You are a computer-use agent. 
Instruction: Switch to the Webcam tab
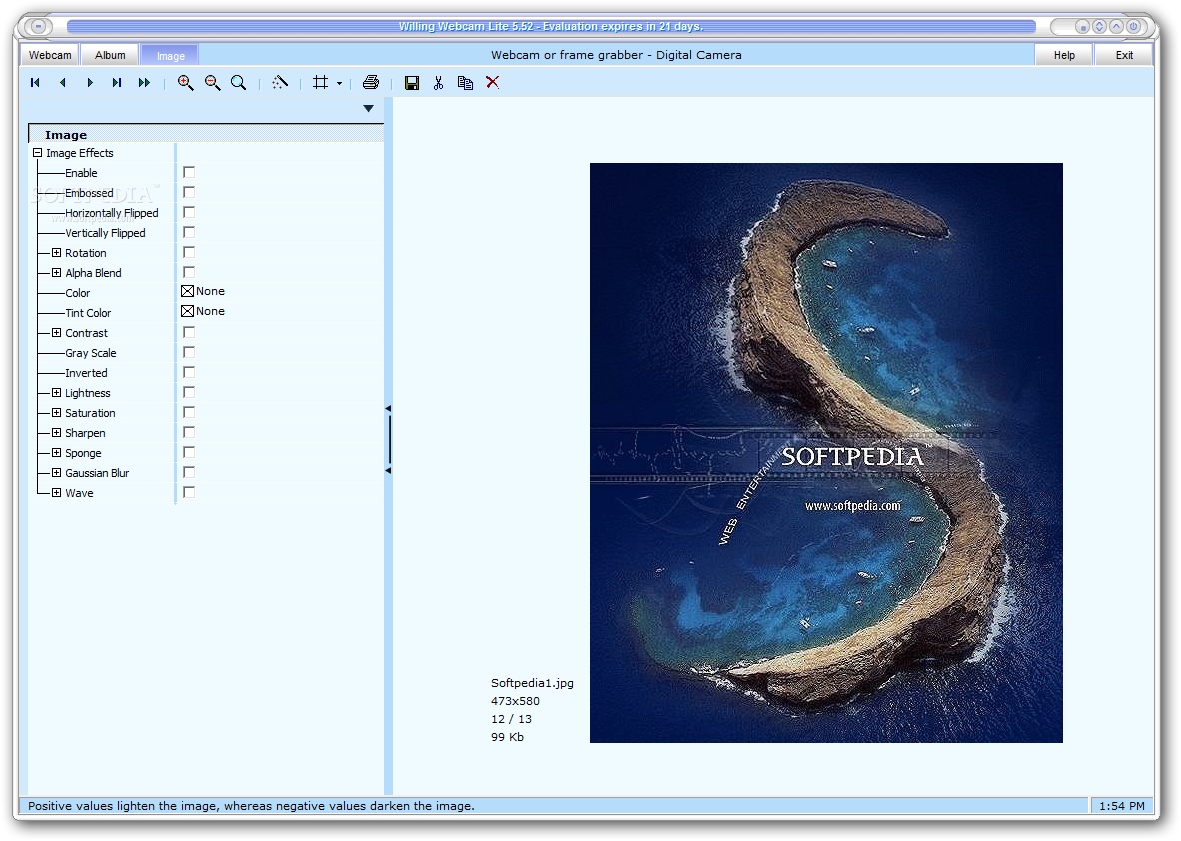coord(50,55)
